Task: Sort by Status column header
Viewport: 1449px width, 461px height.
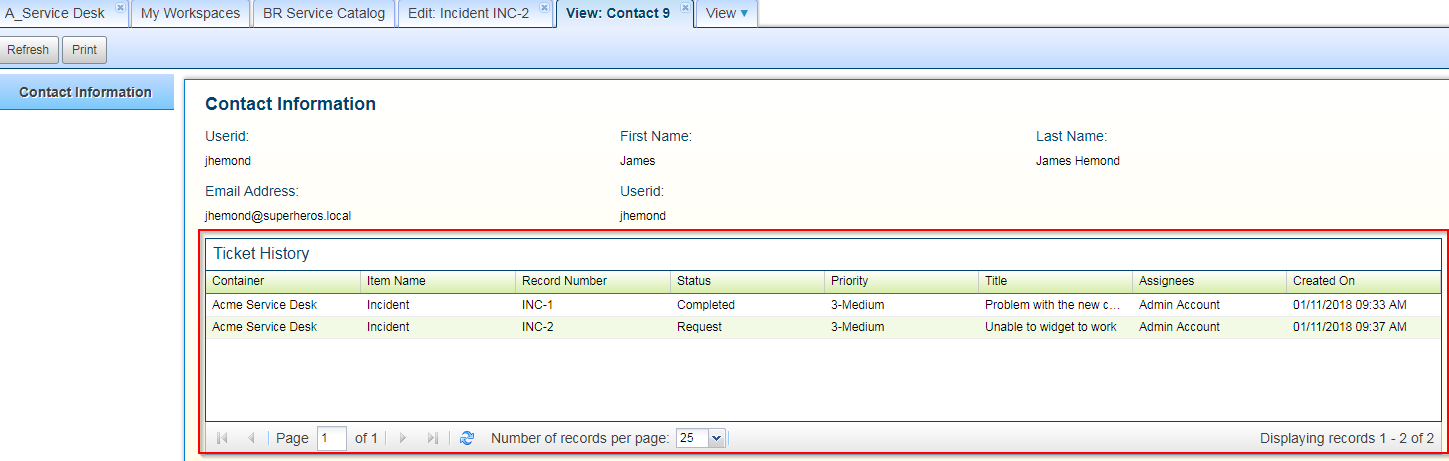Action: (x=747, y=281)
